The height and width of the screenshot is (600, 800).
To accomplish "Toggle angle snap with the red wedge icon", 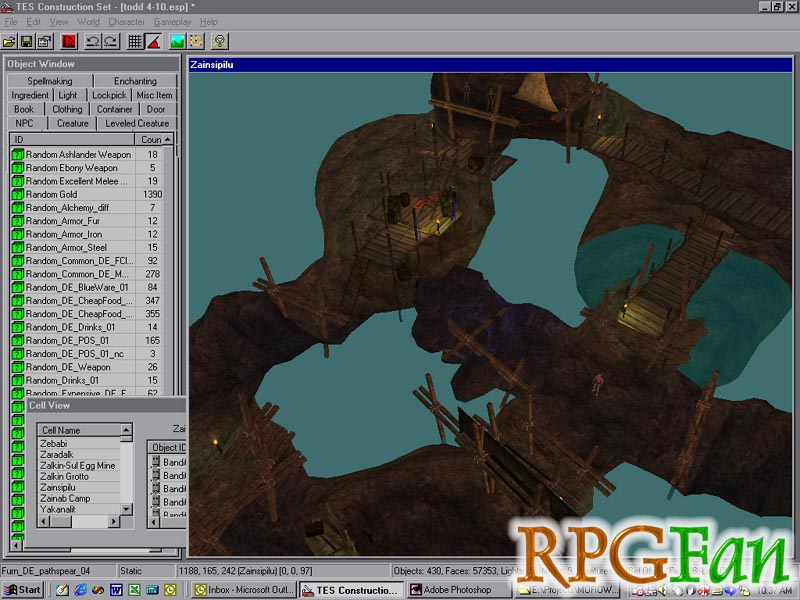I will [154, 41].
